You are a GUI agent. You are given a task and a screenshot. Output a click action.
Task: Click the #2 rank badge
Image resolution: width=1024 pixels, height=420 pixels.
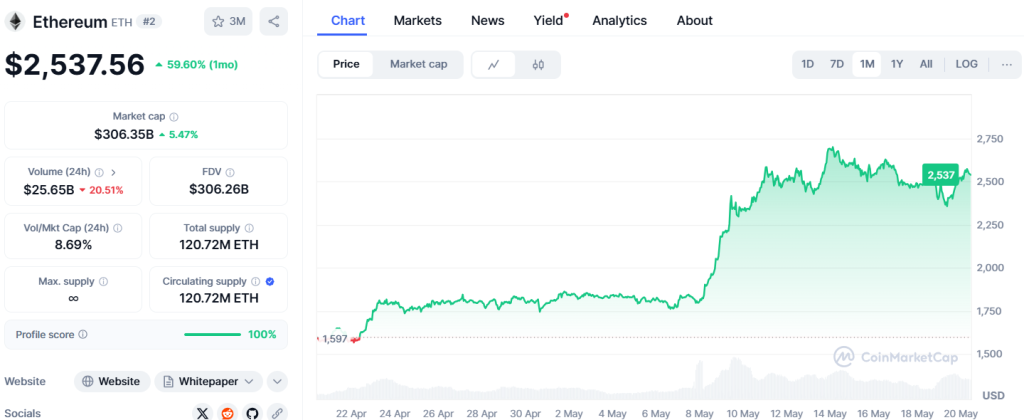(149, 22)
